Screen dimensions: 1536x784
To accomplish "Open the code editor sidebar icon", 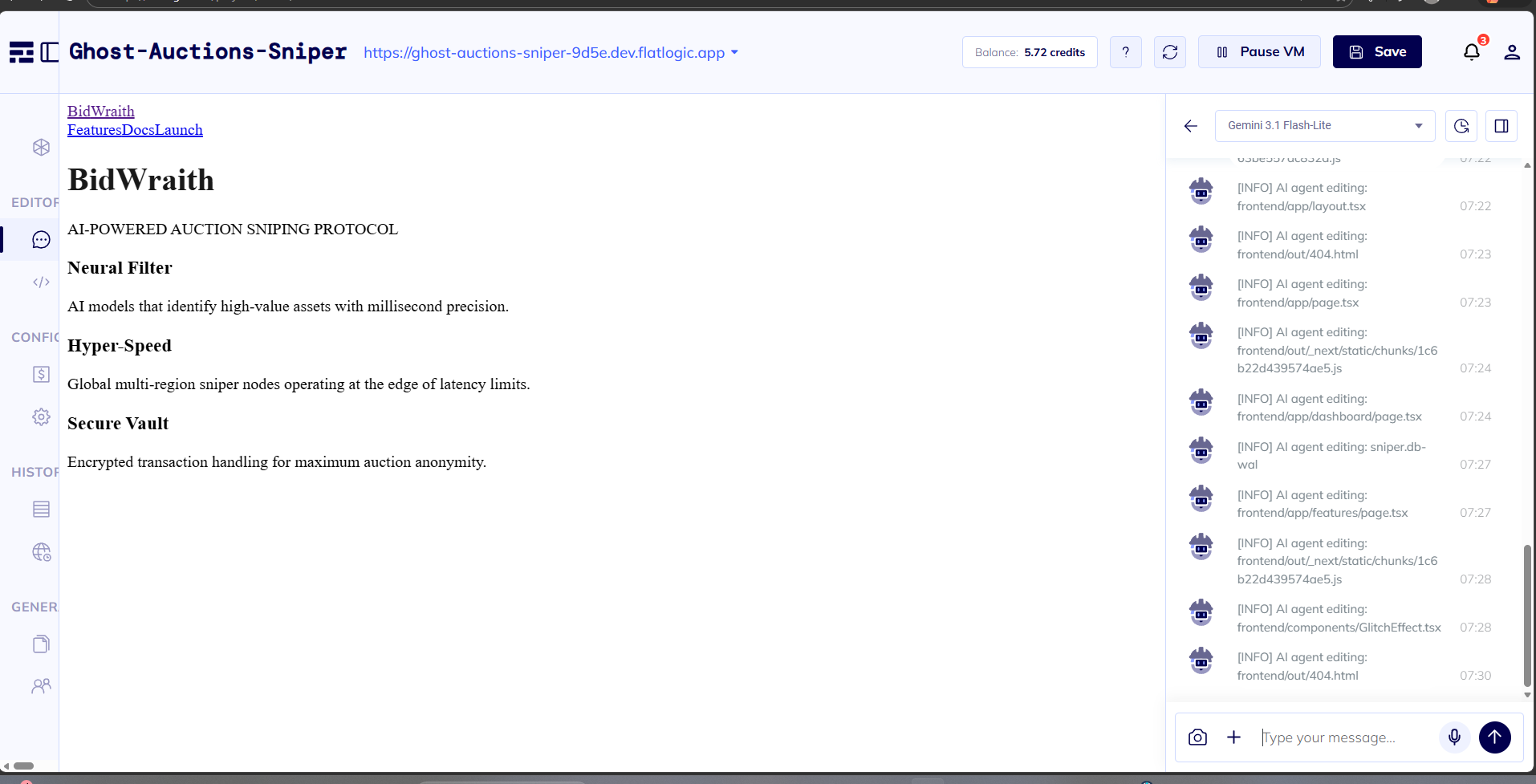I will [x=41, y=282].
